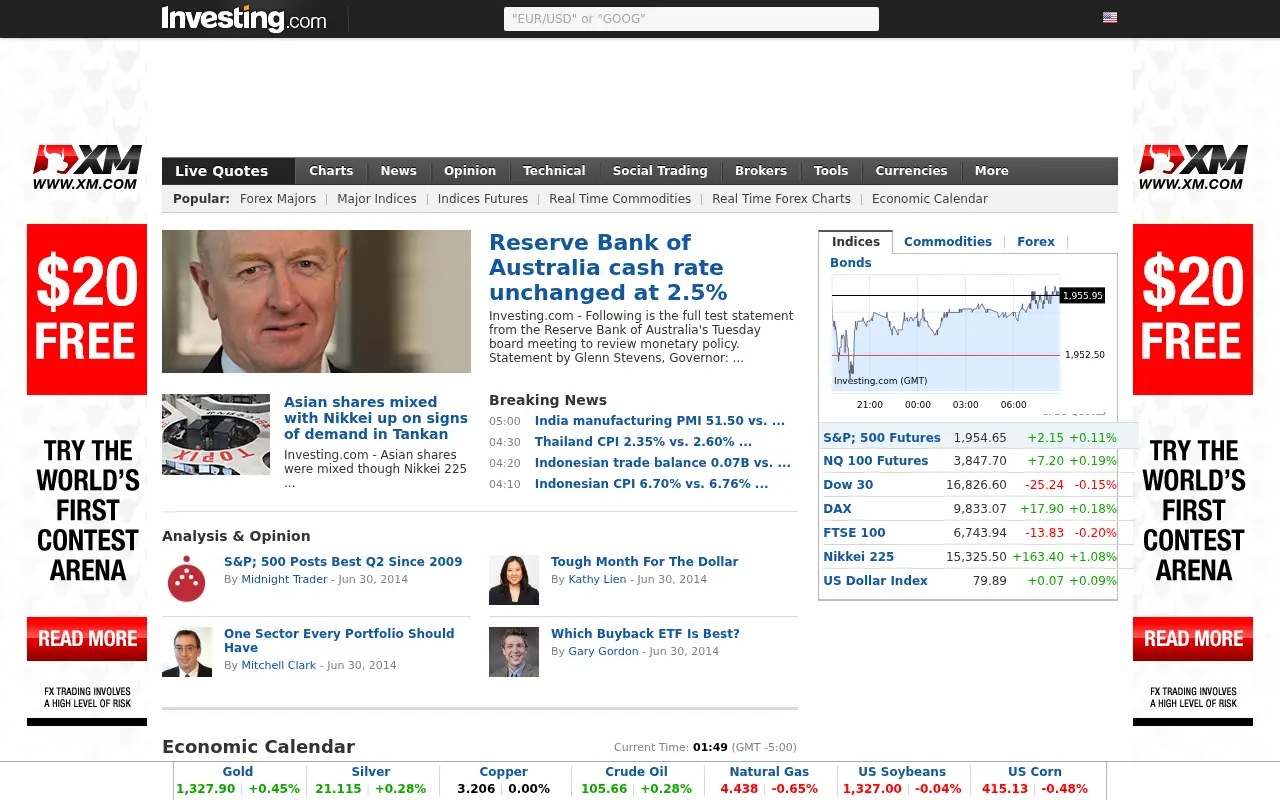The height and width of the screenshot is (800, 1280).
Task: Go to Forex Majors popular link
Action: click(x=278, y=199)
